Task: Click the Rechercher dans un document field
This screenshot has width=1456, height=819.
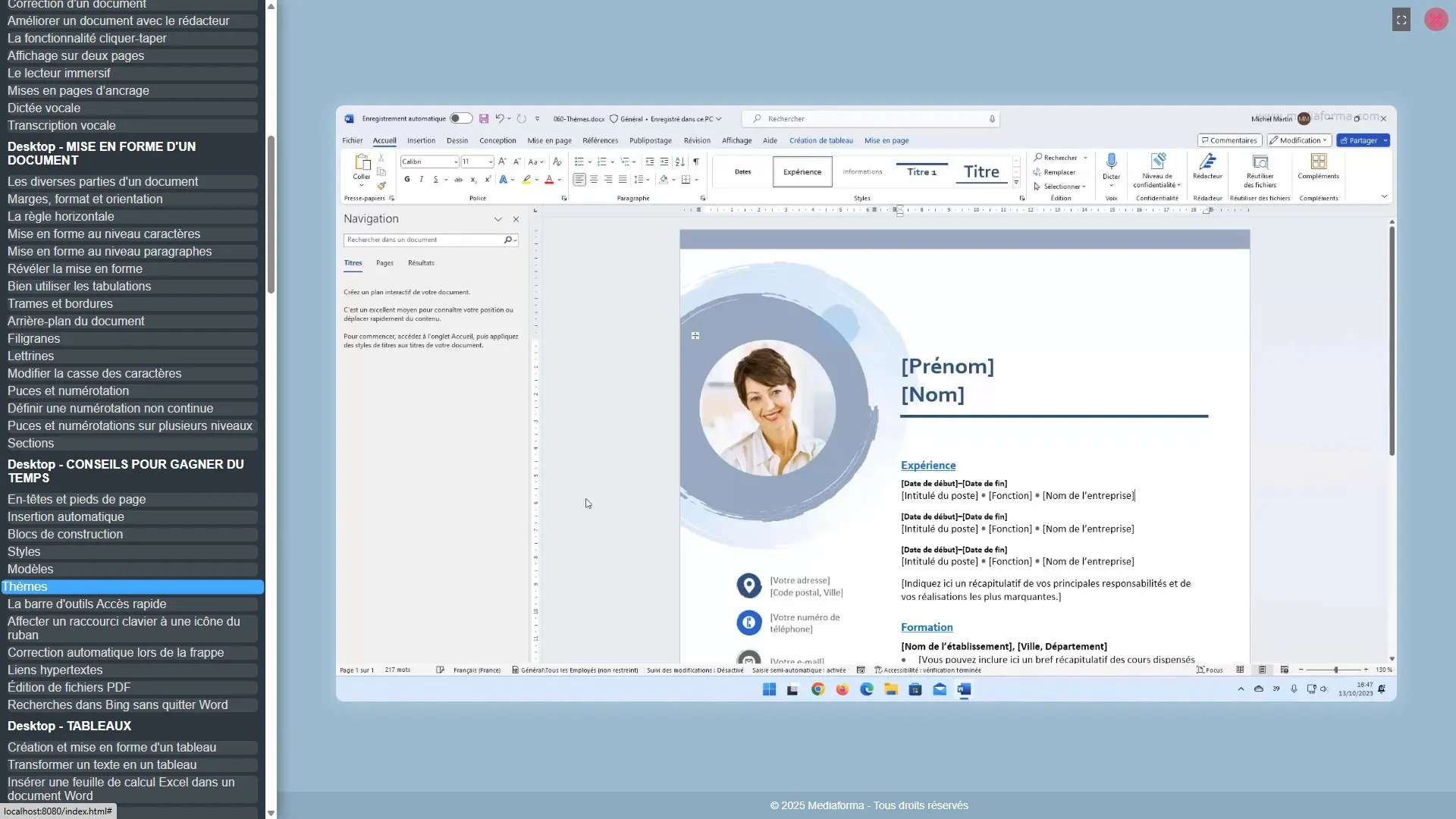Action: [423, 240]
